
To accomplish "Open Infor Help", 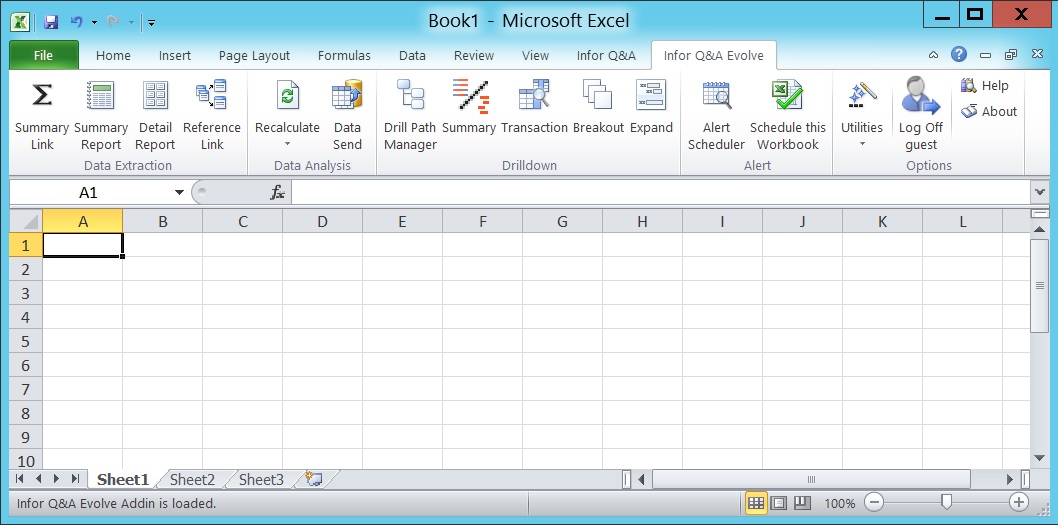I will 984,86.
